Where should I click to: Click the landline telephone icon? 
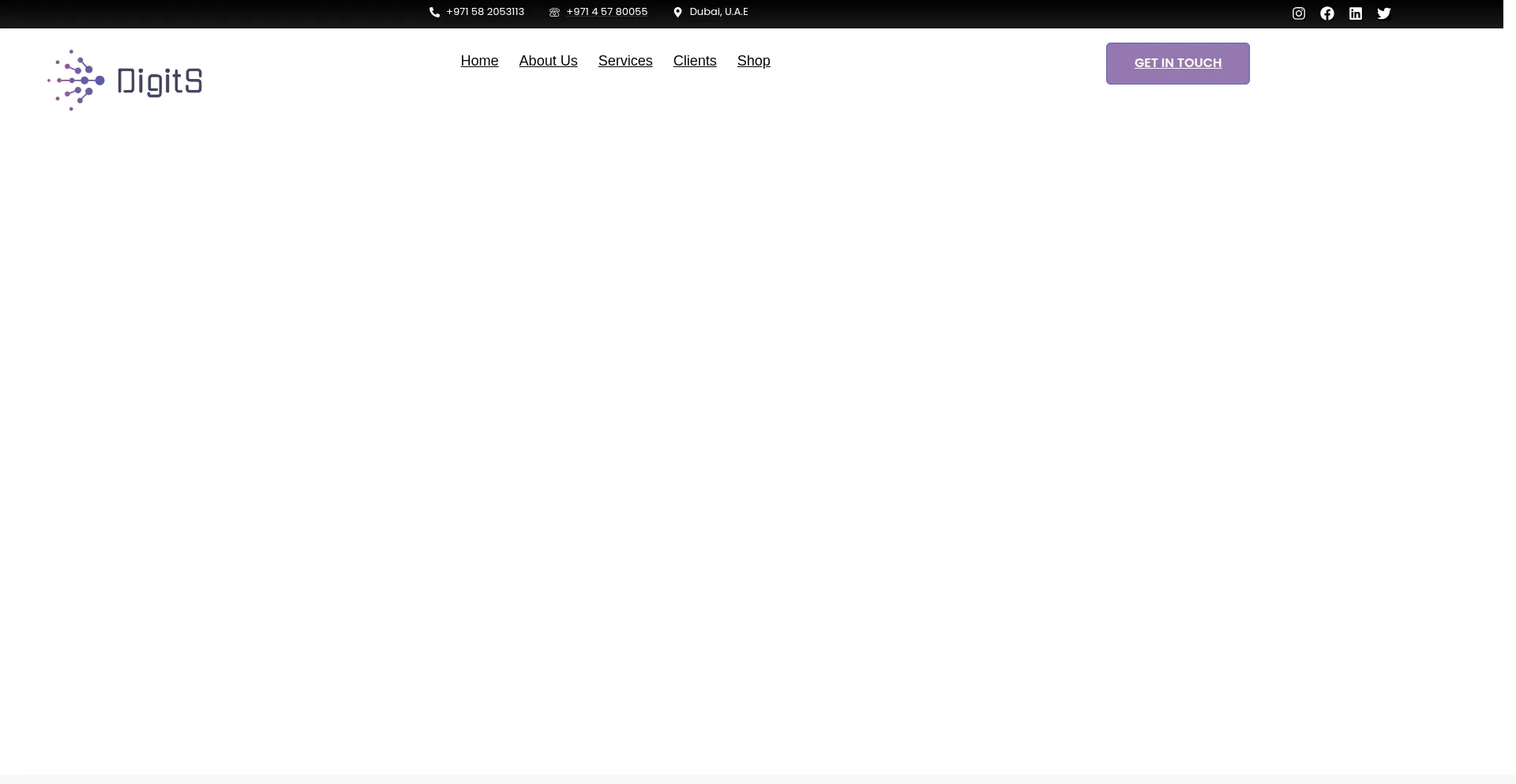click(554, 13)
